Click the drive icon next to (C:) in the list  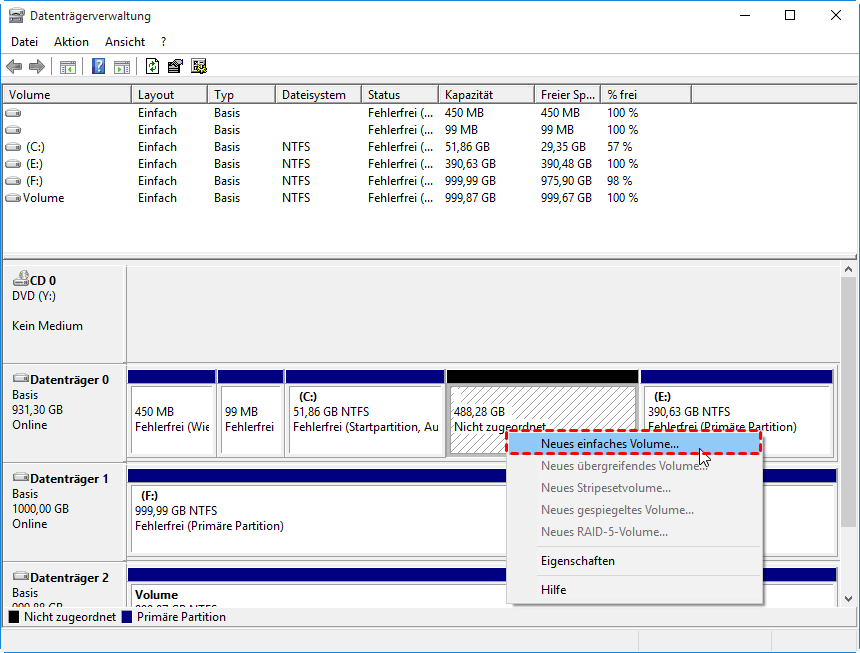(x=13, y=147)
